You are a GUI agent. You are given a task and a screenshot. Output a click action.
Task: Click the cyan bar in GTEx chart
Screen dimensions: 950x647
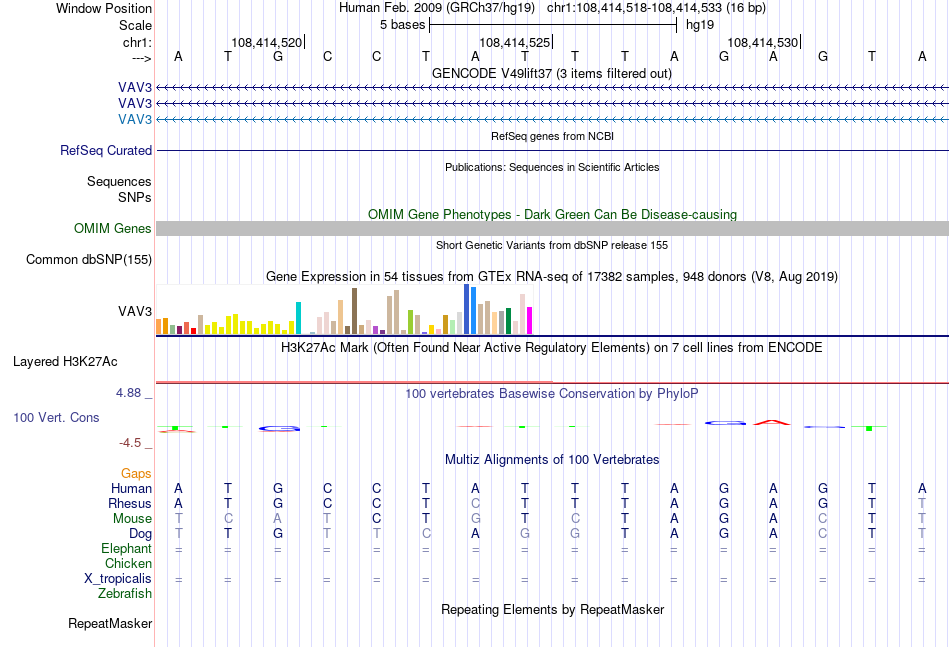[x=298, y=318]
